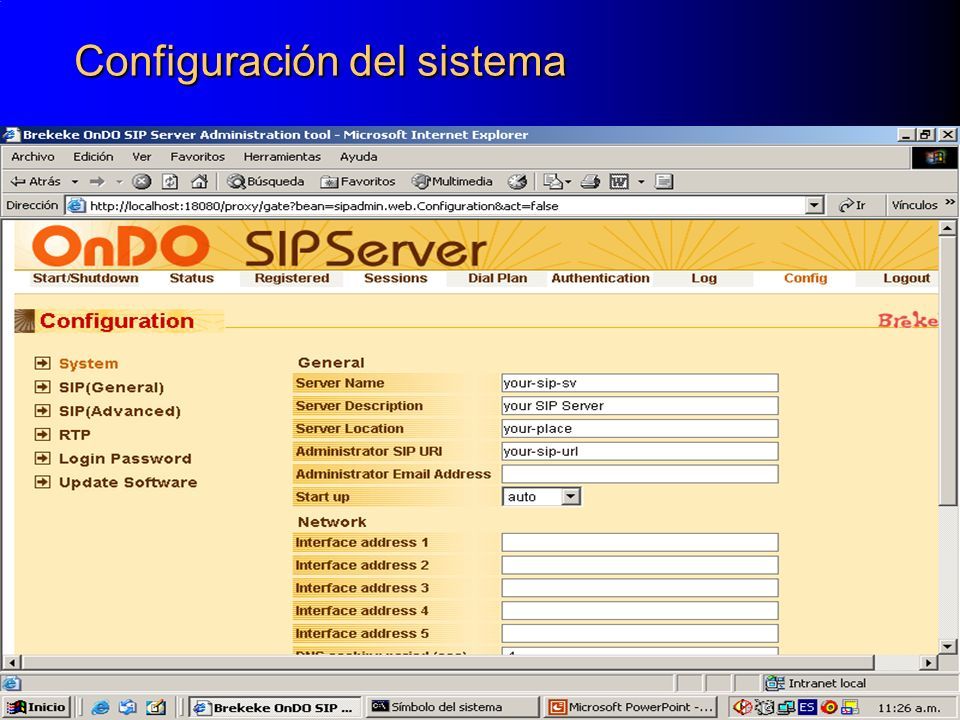This screenshot has width=960, height=720.
Task: Switch to the Sessions tab
Action: 396,278
